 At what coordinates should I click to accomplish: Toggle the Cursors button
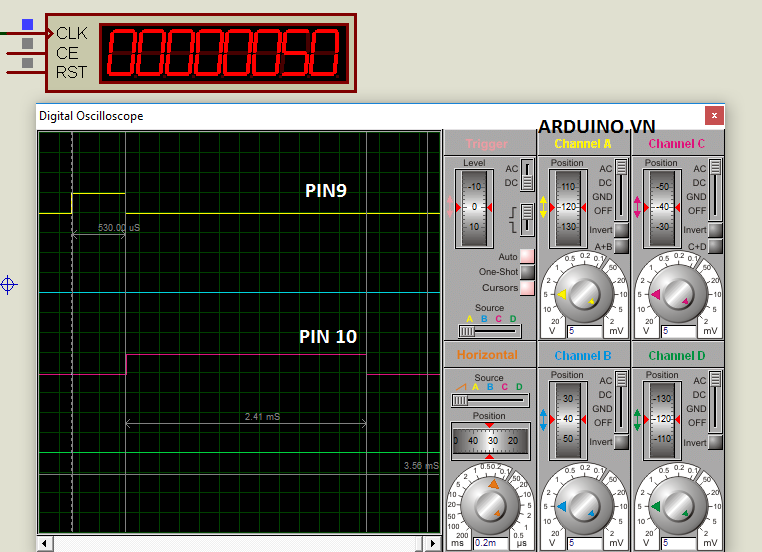coord(527,288)
